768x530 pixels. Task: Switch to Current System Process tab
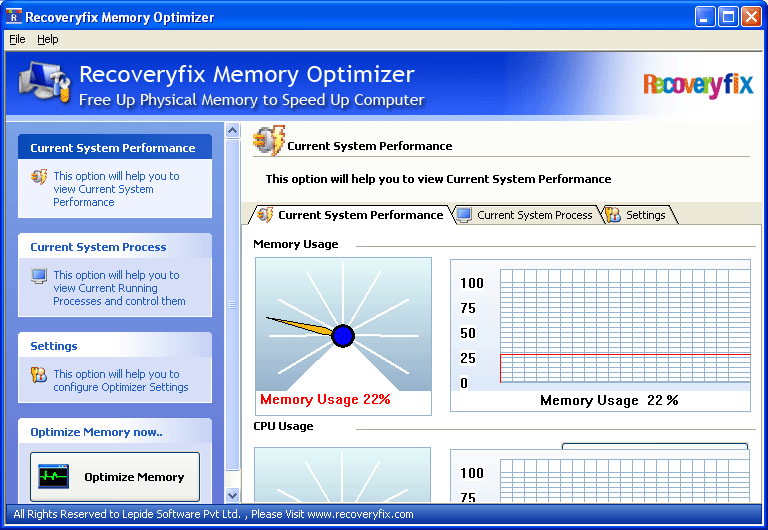coord(527,215)
